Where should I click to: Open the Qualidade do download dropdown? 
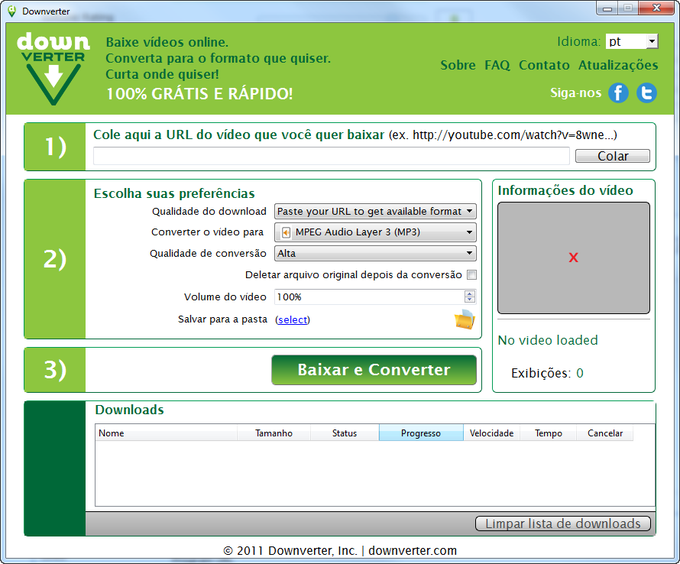(375, 212)
